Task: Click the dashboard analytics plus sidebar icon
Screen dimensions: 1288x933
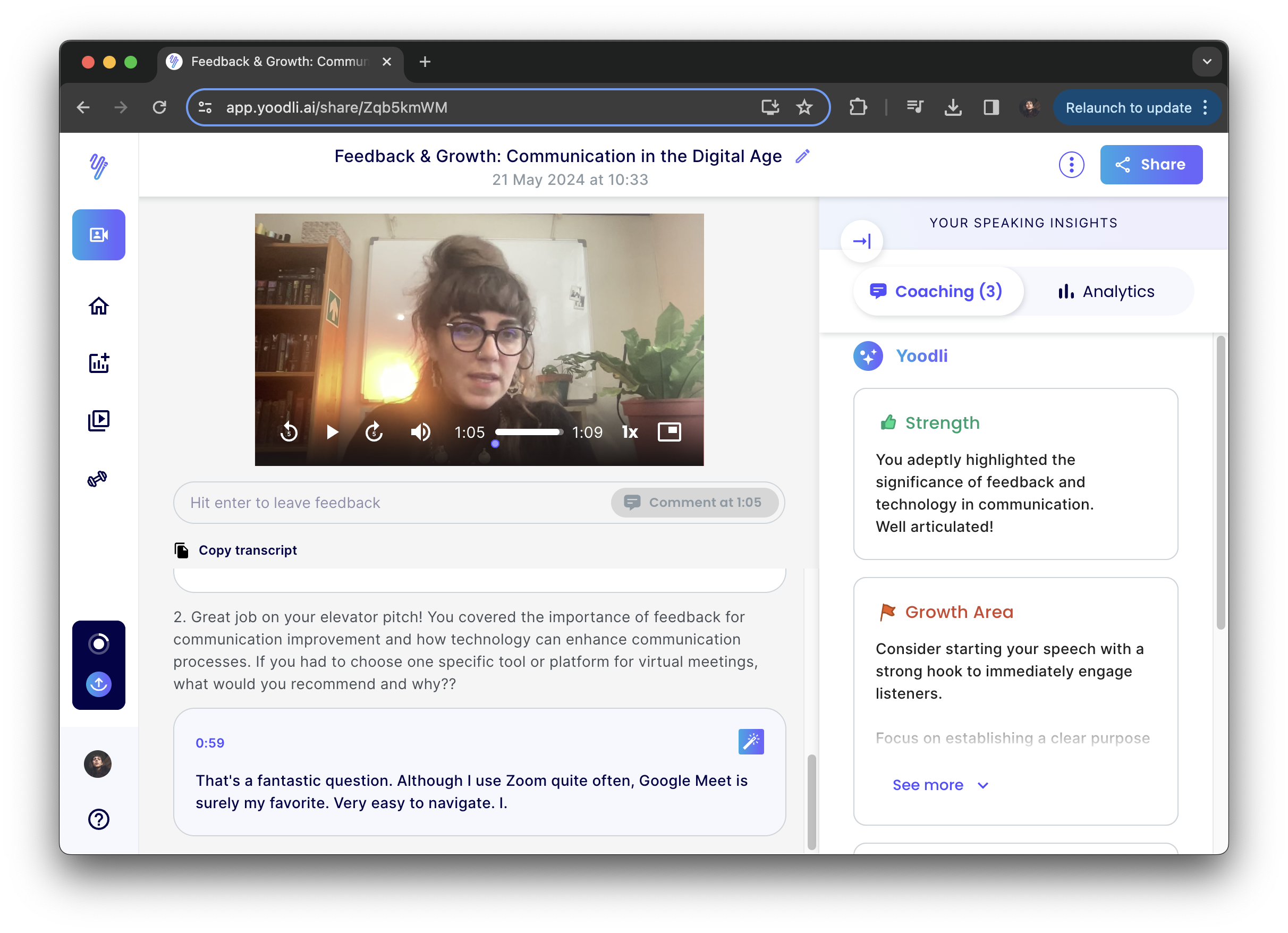Action: click(98, 363)
